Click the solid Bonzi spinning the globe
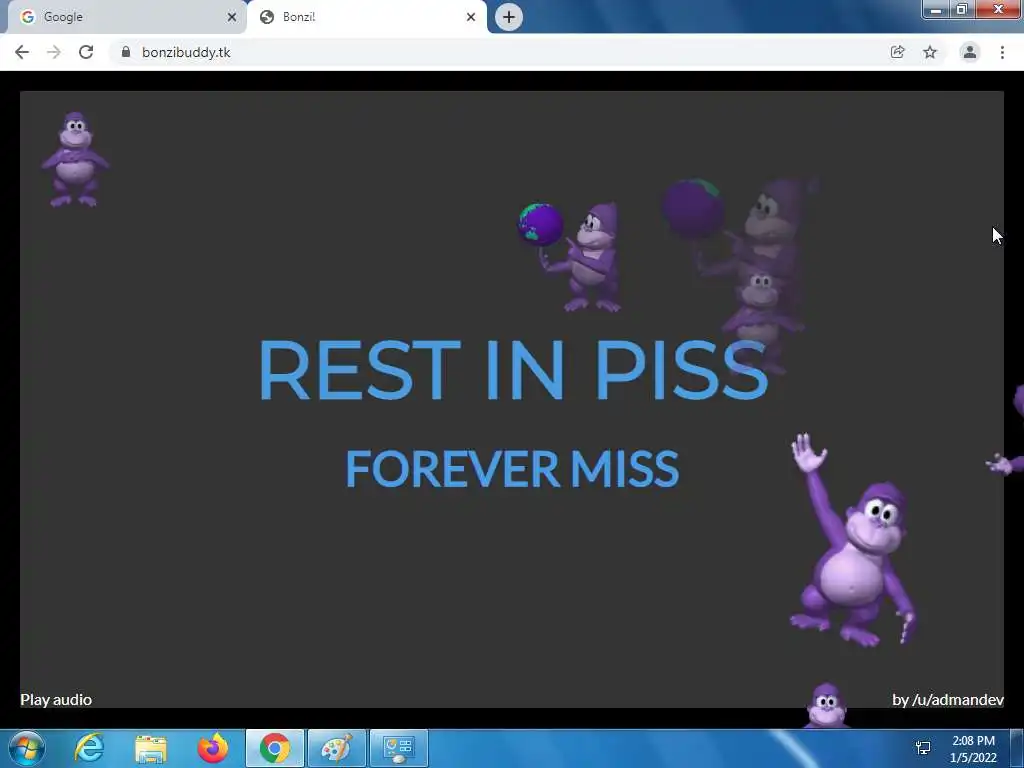The width and height of the screenshot is (1024, 768). coord(571,257)
